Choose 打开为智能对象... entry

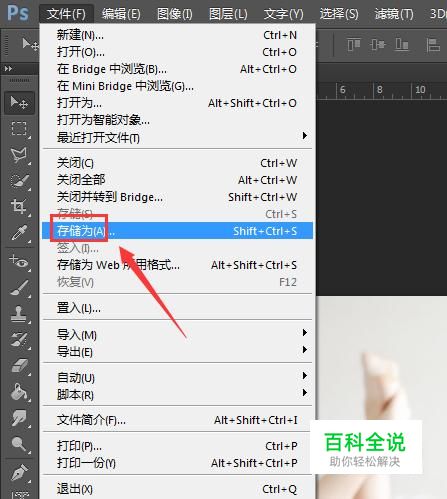pos(177,120)
